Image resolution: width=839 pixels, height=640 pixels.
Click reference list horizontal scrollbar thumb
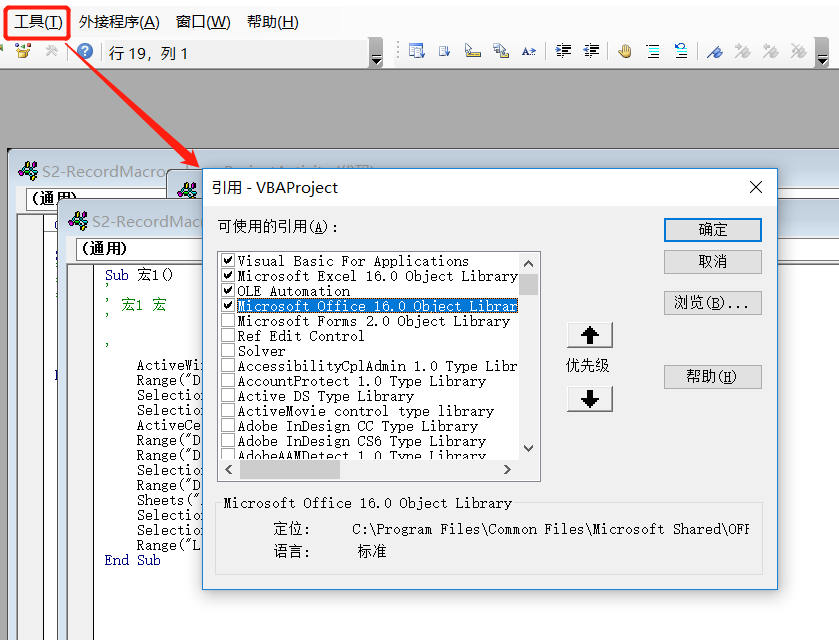[x=289, y=469]
